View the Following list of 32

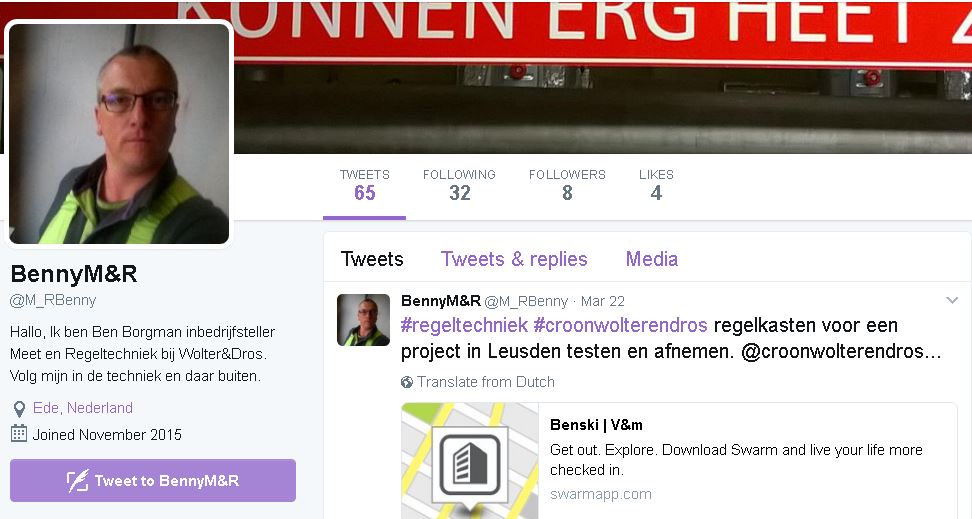click(459, 185)
